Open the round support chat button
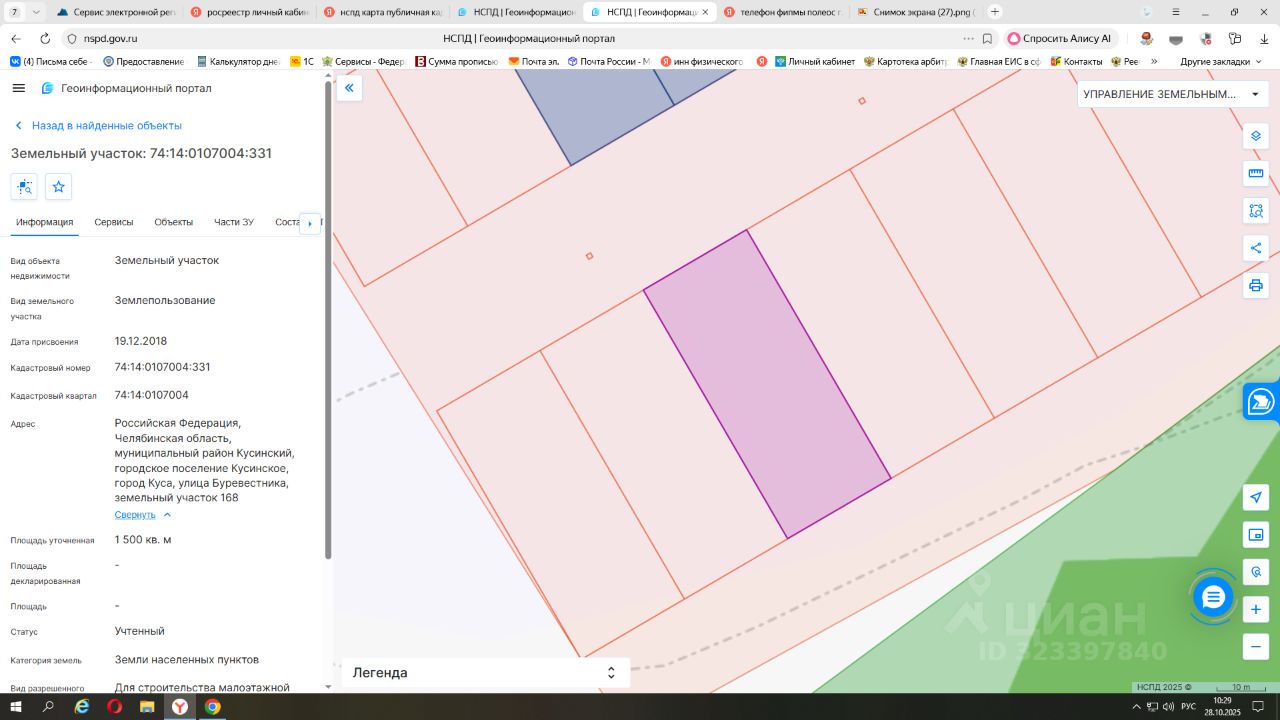Screen dimensions: 1280x720 click(1214, 597)
